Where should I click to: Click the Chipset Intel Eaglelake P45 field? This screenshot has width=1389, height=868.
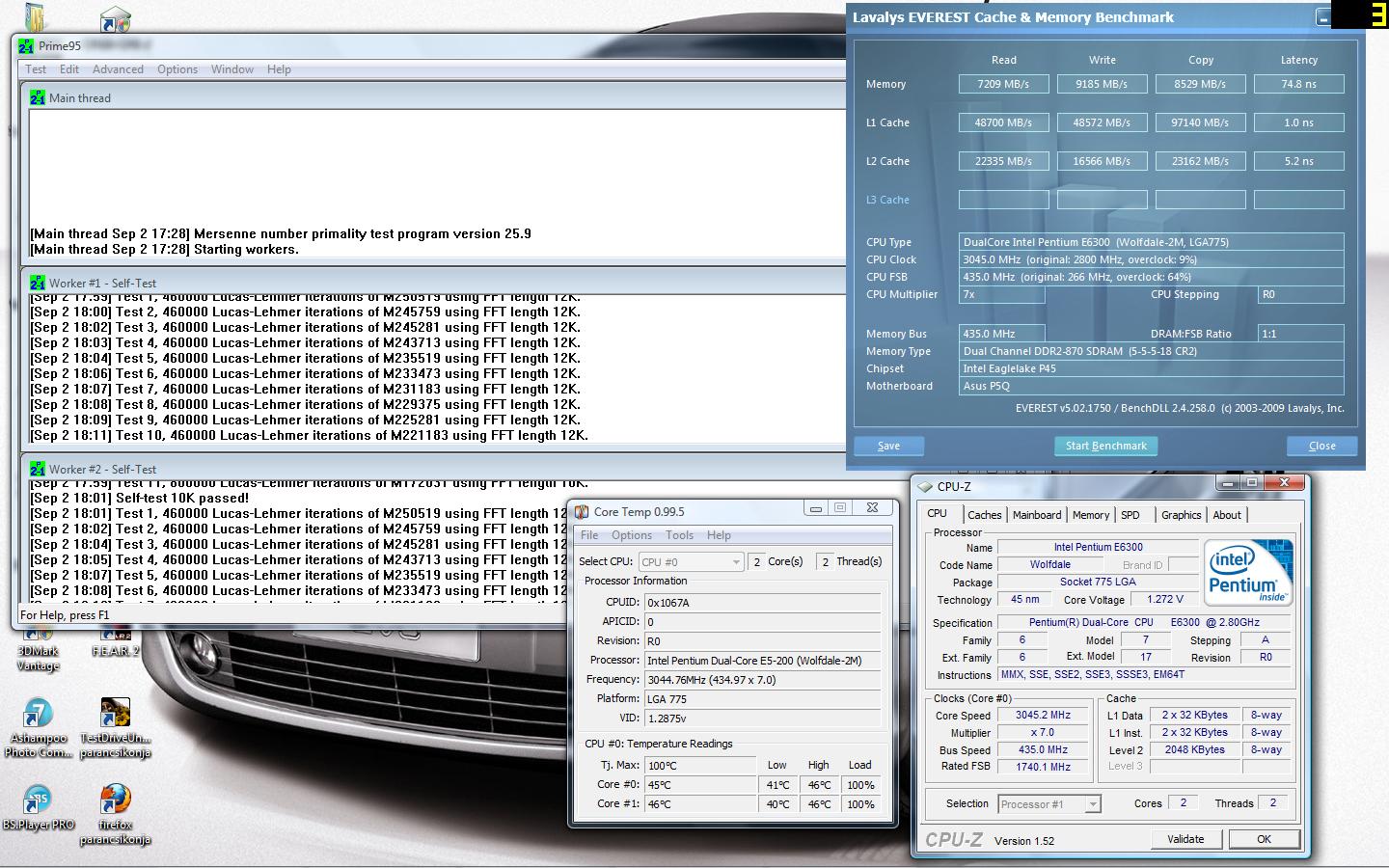pyautogui.click(x=1152, y=368)
